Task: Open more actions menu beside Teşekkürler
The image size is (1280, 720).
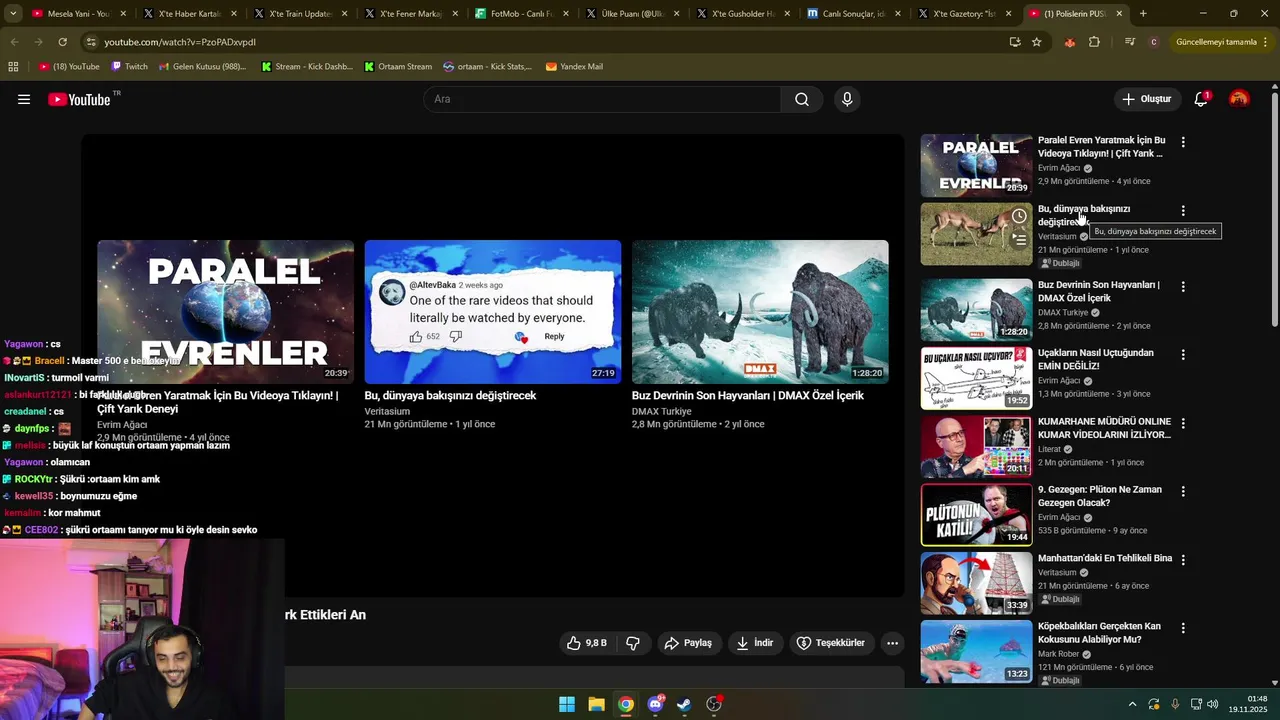Action: click(x=893, y=643)
